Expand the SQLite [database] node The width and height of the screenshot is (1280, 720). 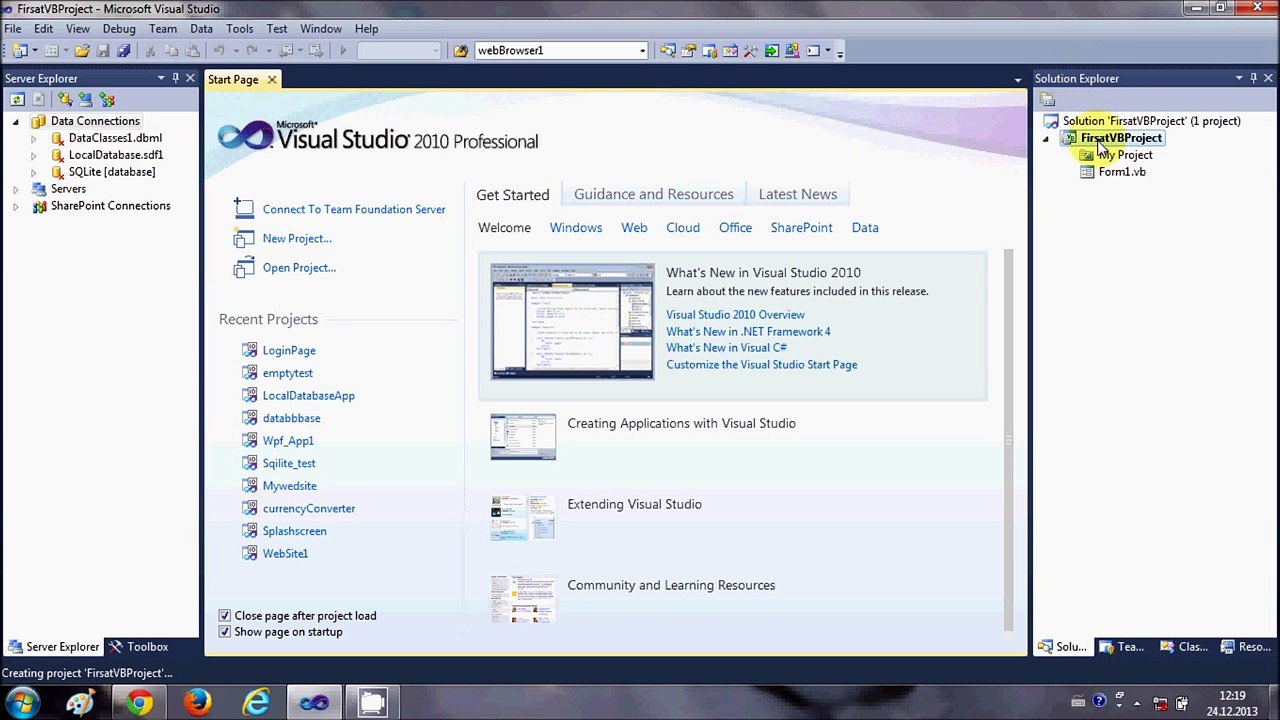[33, 172]
